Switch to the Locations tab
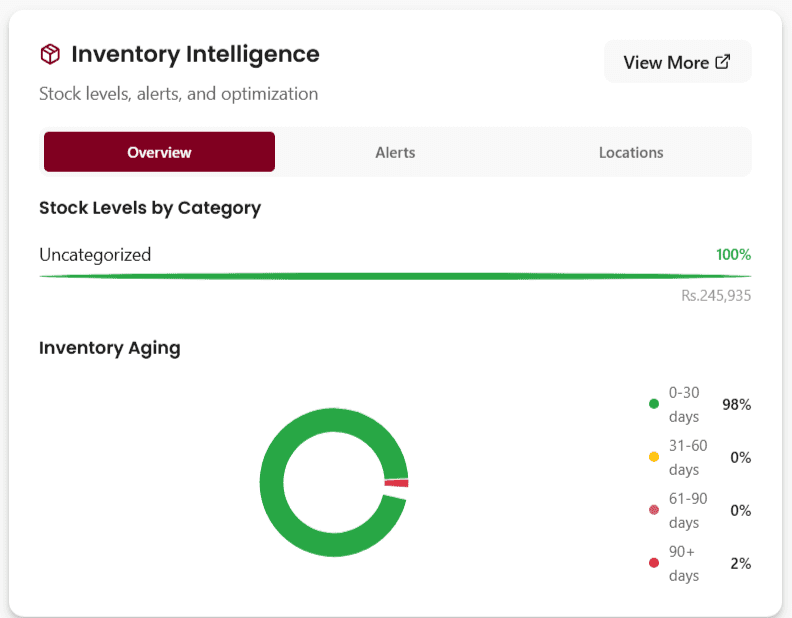The width and height of the screenshot is (792, 618). 631,152
